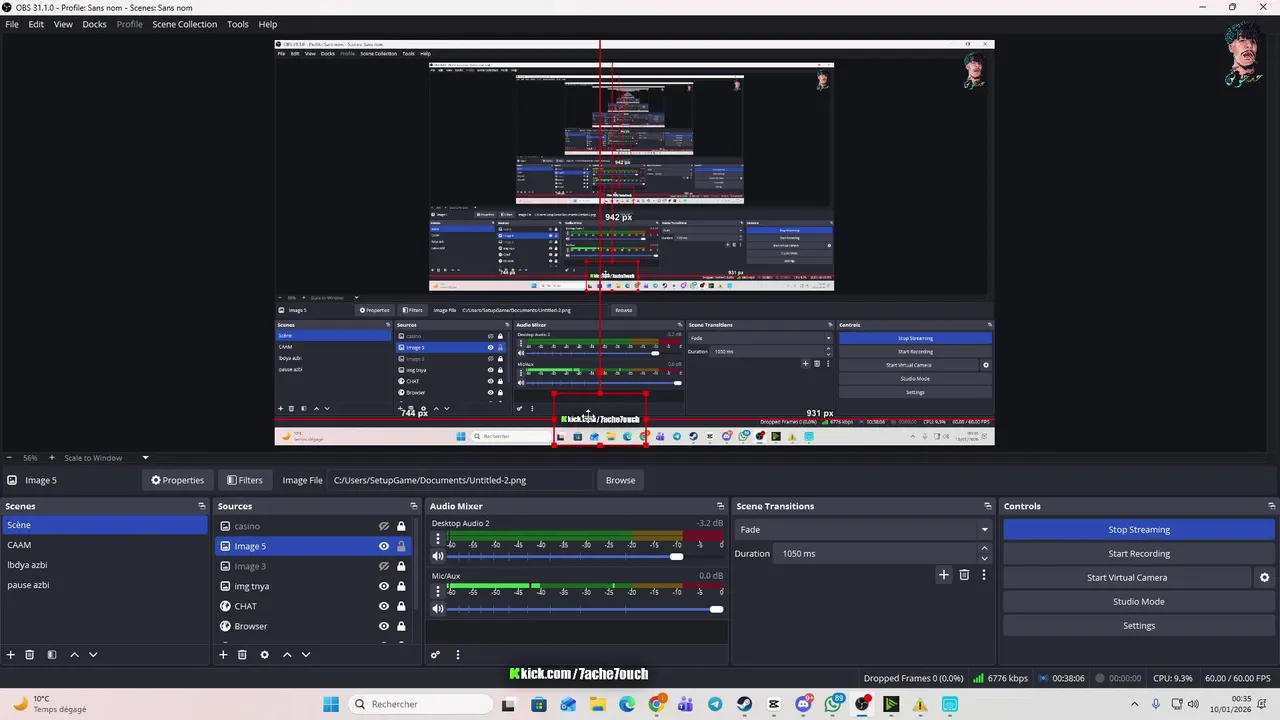Screen dimensions: 1280x720
Task: Hide the CHAT source
Action: [x=383, y=606]
